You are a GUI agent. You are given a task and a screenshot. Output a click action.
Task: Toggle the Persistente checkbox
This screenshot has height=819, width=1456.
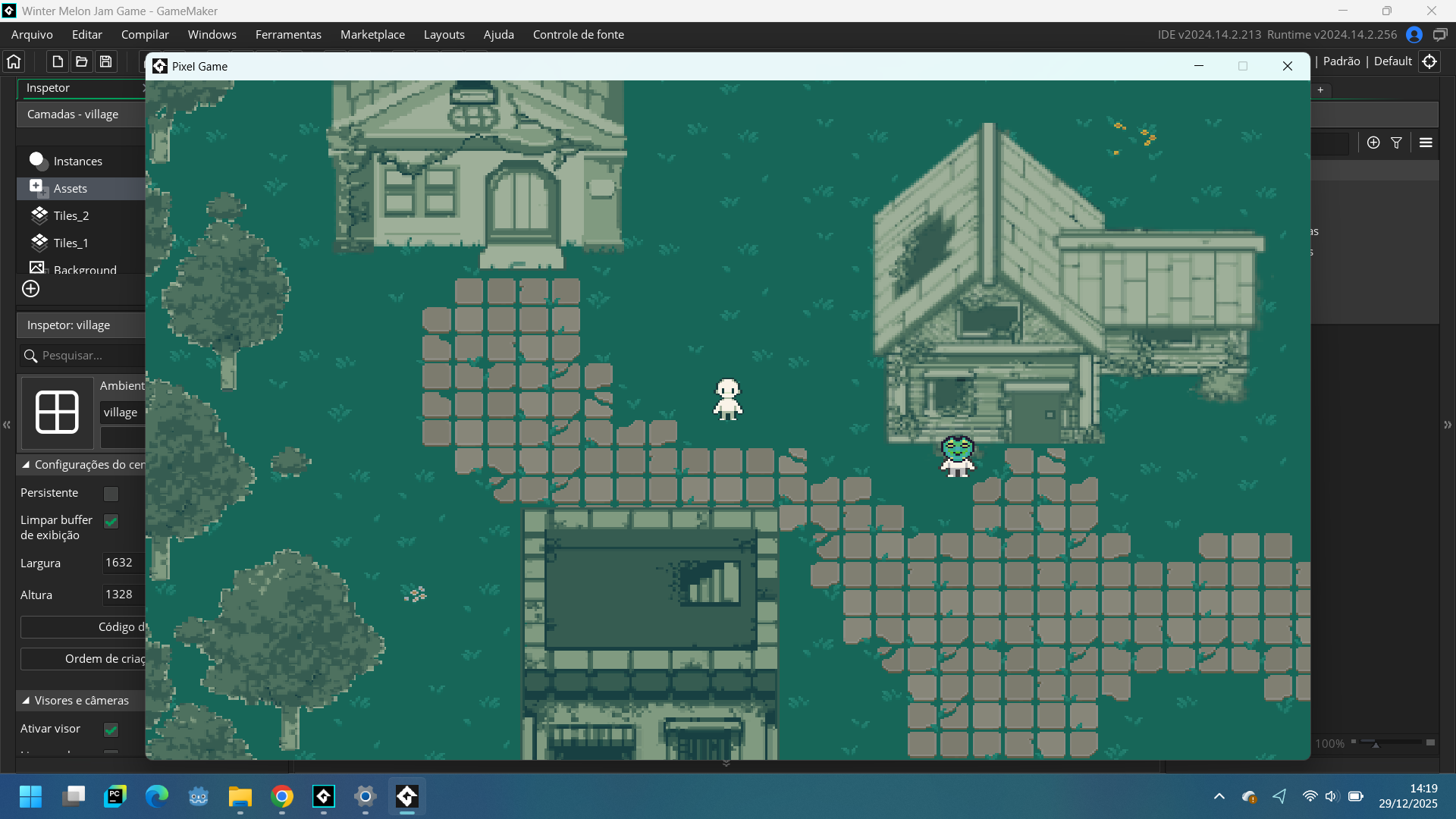pyautogui.click(x=111, y=494)
